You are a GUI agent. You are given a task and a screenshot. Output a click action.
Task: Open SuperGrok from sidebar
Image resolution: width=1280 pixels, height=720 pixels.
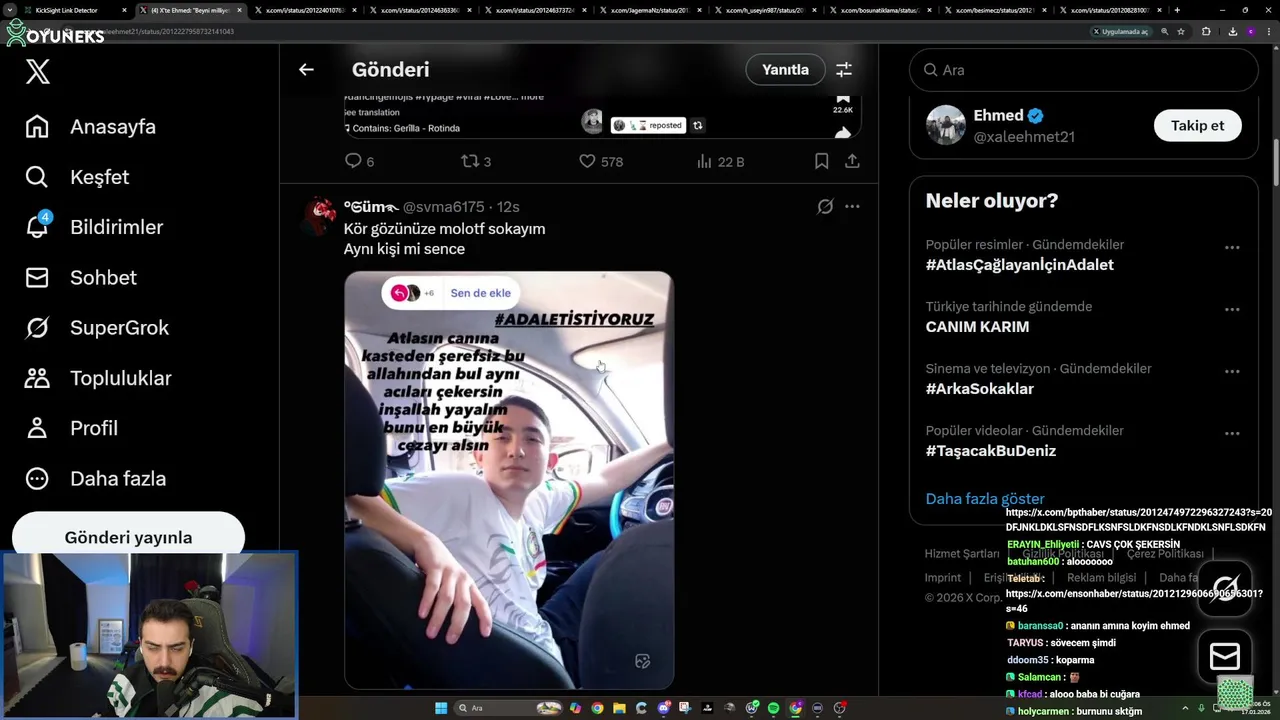point(97,327)
